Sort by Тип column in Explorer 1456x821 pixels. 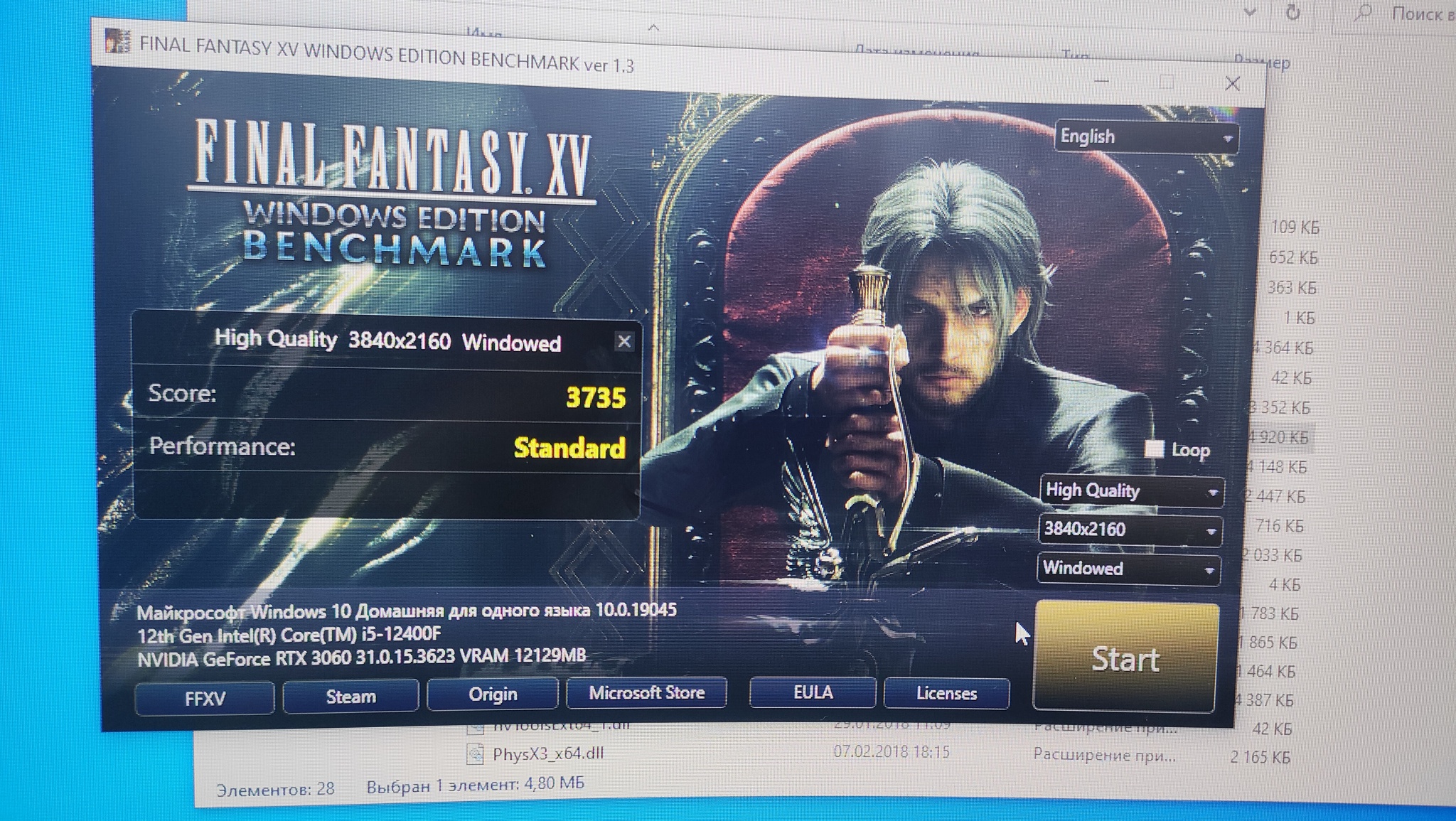pyautogui.click(x=1076, y=54)
